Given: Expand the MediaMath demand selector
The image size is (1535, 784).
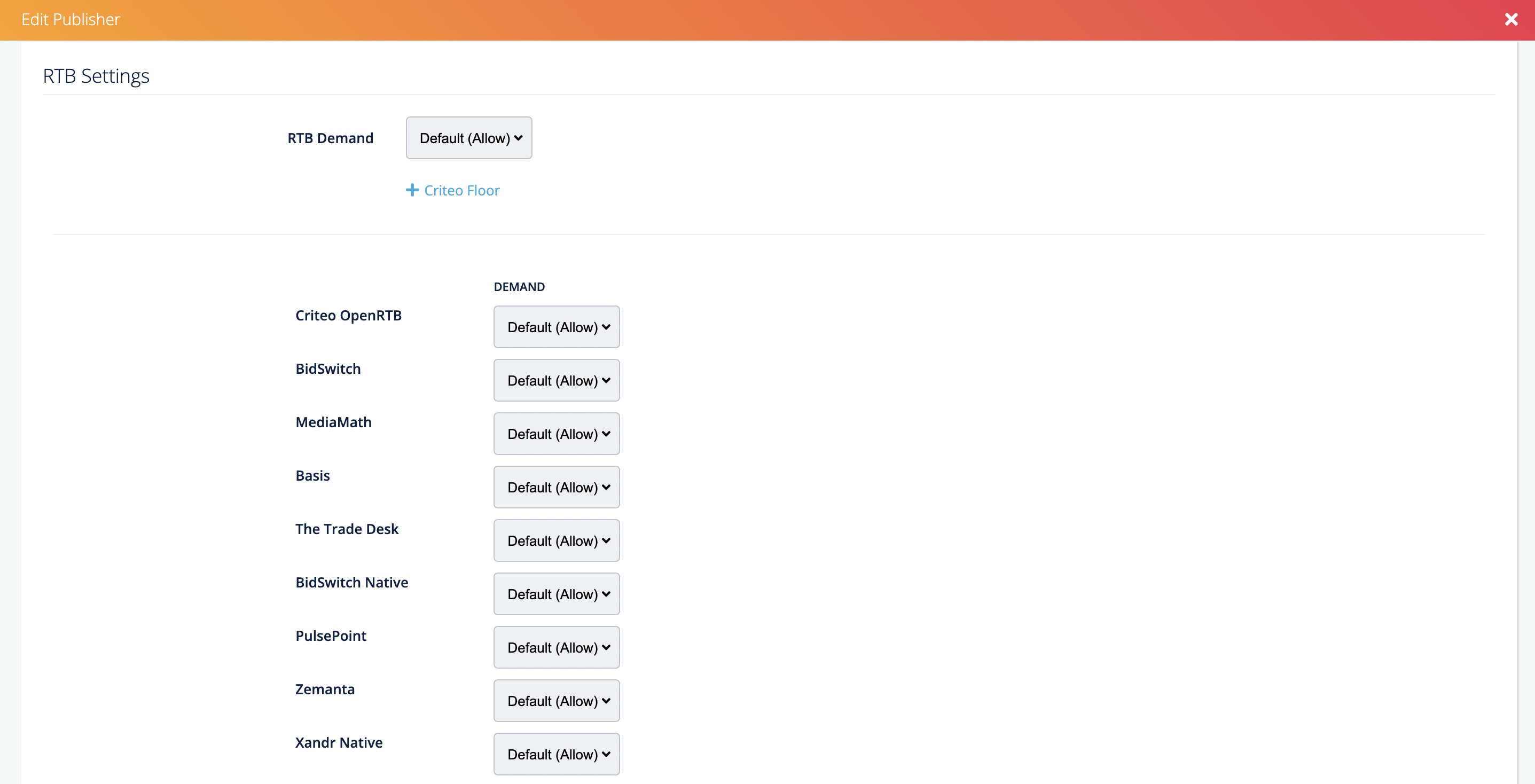Looking at the screenshot, I should click(557, 434).
